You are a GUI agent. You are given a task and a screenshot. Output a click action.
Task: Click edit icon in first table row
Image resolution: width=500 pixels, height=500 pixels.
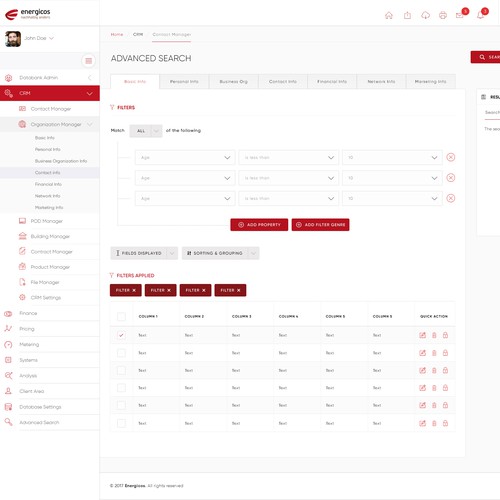pyautogui.click(x=422, y=335)
